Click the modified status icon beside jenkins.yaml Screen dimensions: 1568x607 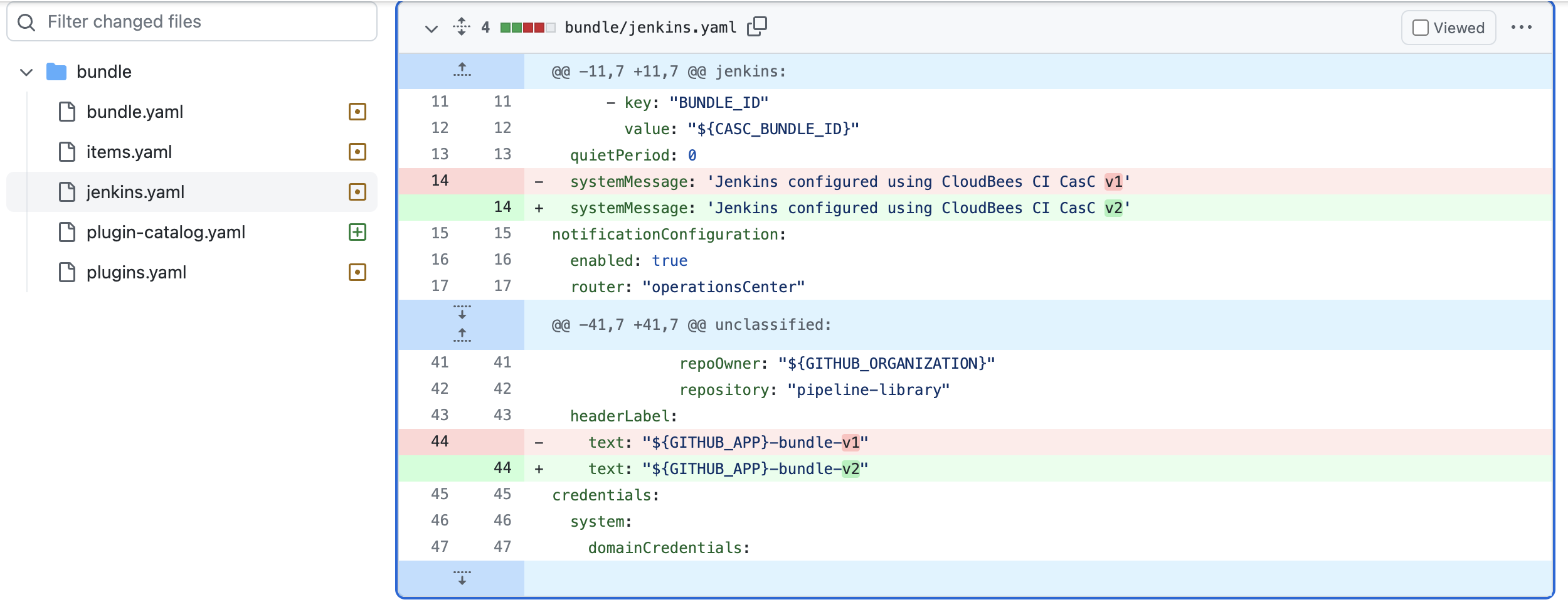coord(357,192)
